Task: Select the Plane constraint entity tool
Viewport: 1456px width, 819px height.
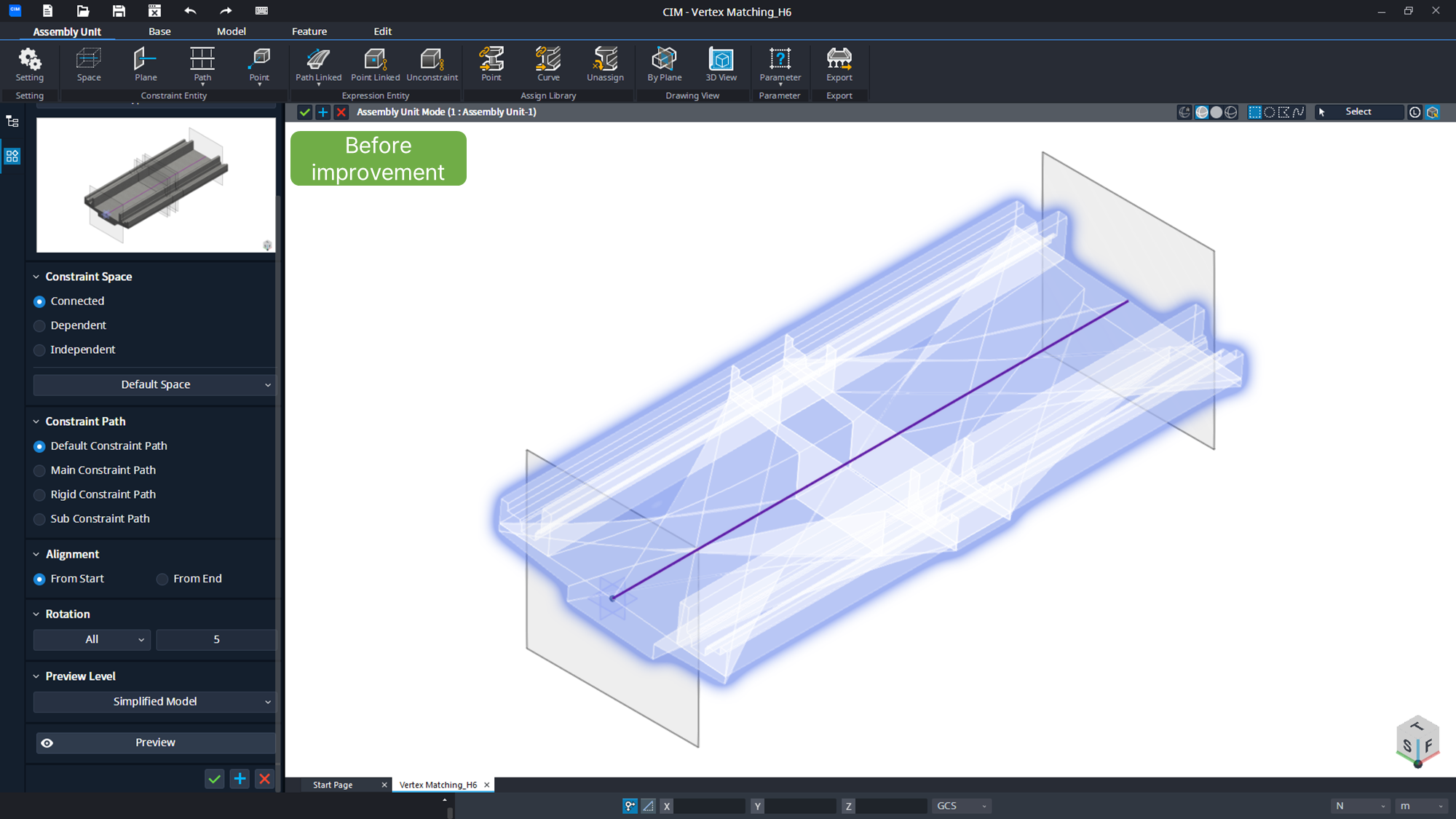Action: coord(146,64)
